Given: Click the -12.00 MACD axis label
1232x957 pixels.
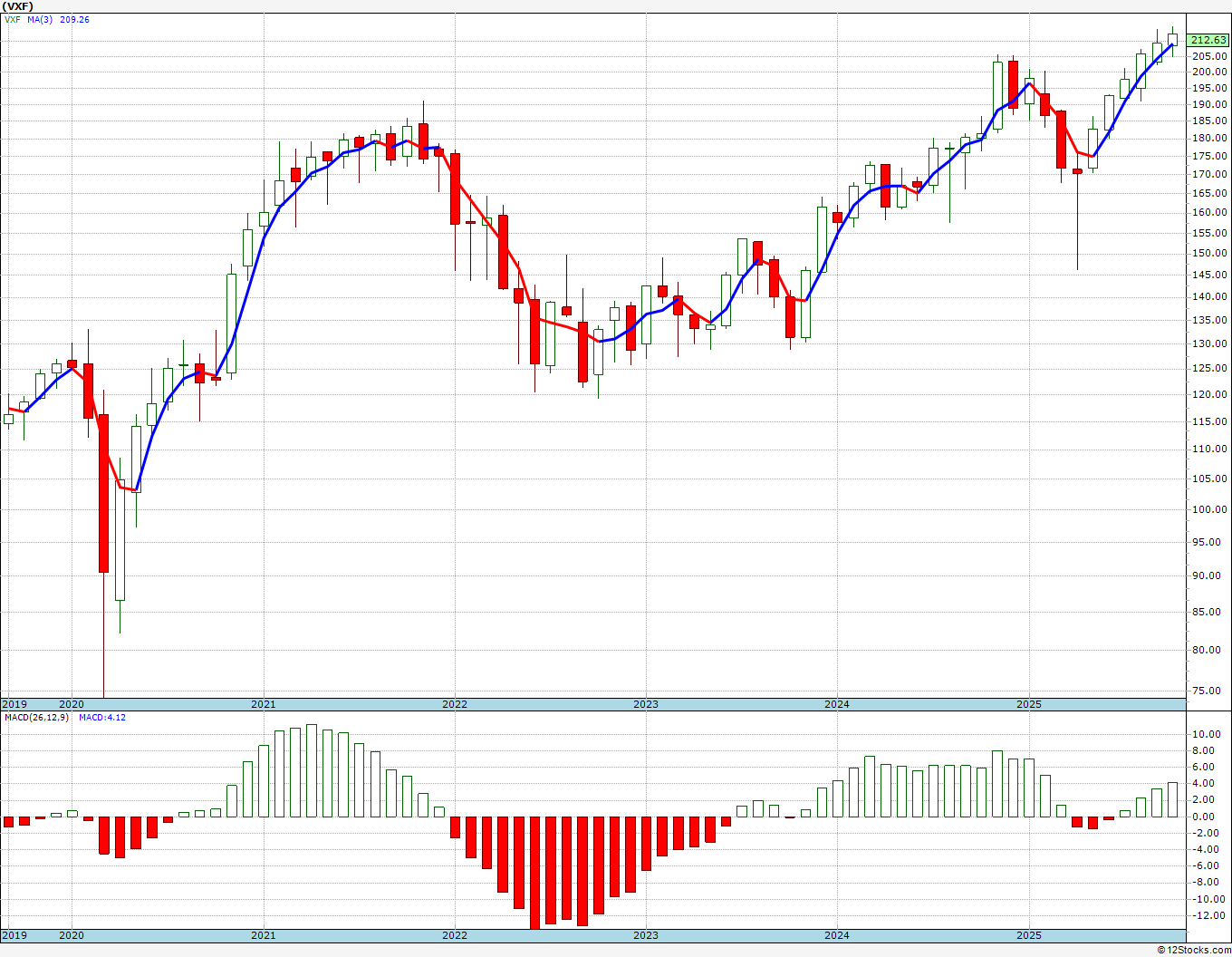Looking at the screenshot, I should point(1208,915).
